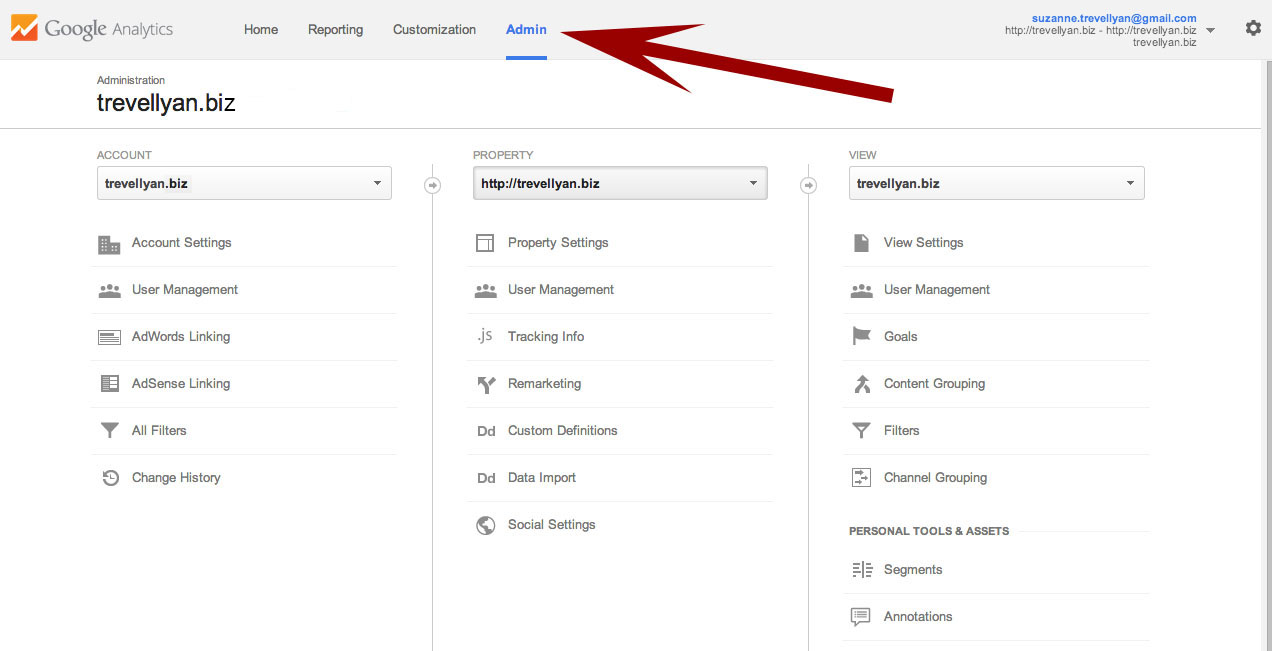The height and width of the screenshot is (651, 1272).
Task: Open Annotations link
Action: [x=918, y=617]
